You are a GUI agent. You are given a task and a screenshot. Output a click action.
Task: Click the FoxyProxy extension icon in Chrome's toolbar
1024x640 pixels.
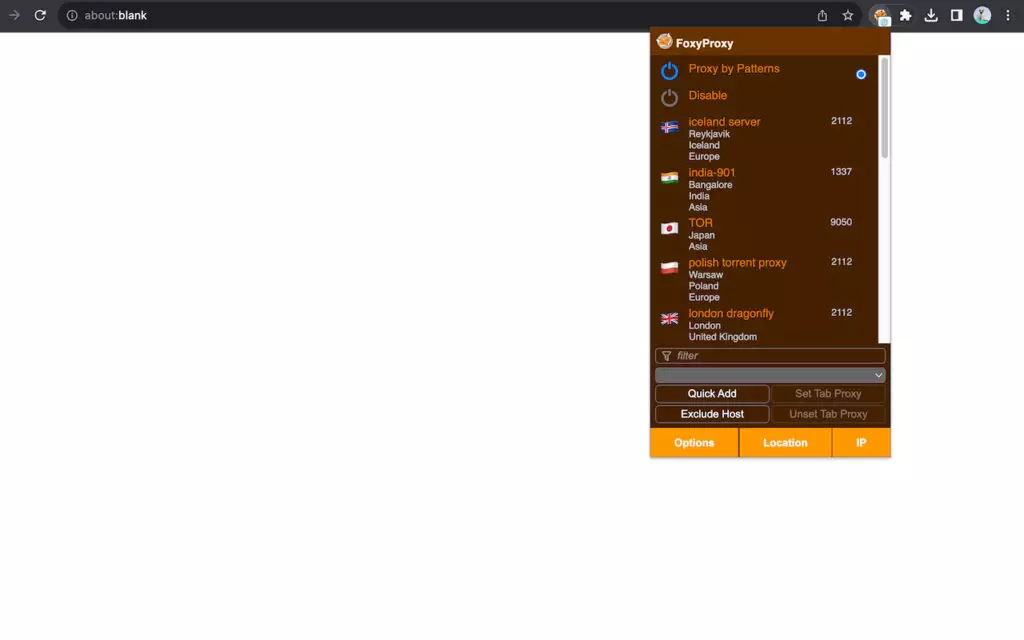(880, 15)
